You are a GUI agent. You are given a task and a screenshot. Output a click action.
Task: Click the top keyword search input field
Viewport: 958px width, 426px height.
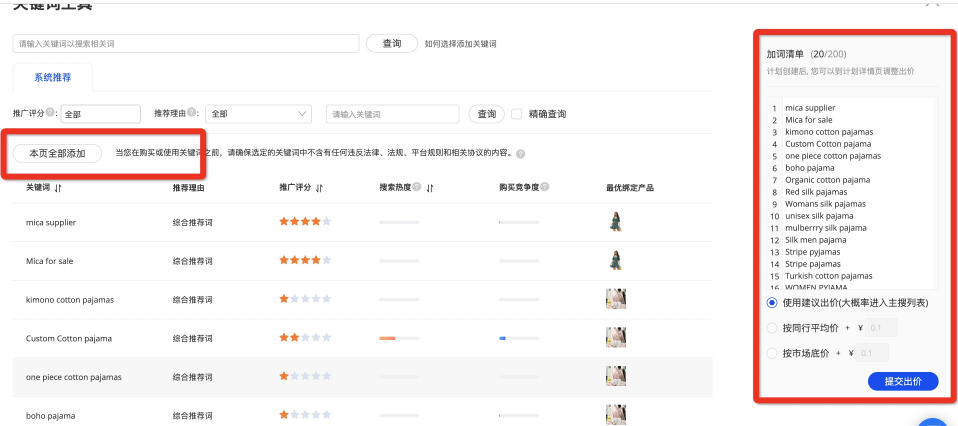(186, 44)
